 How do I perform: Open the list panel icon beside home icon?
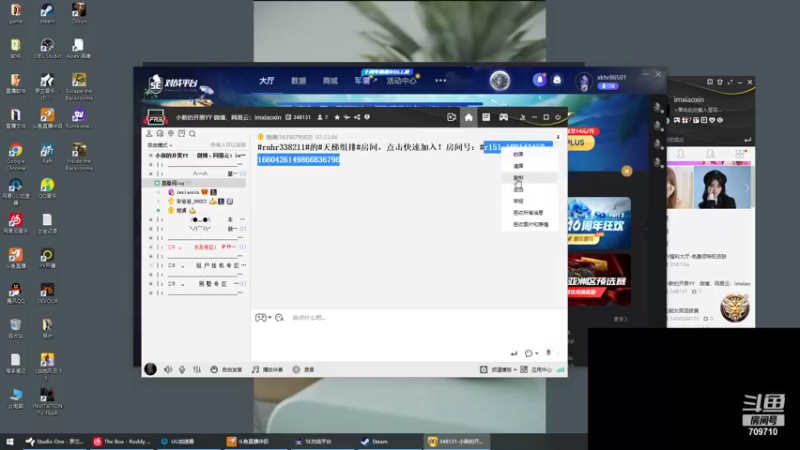[486, 117]
